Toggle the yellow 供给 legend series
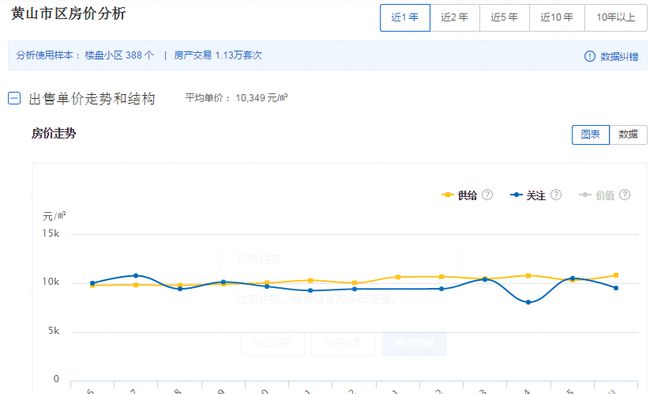This screenshot has width=650, height=394. (x=459, y=195)
